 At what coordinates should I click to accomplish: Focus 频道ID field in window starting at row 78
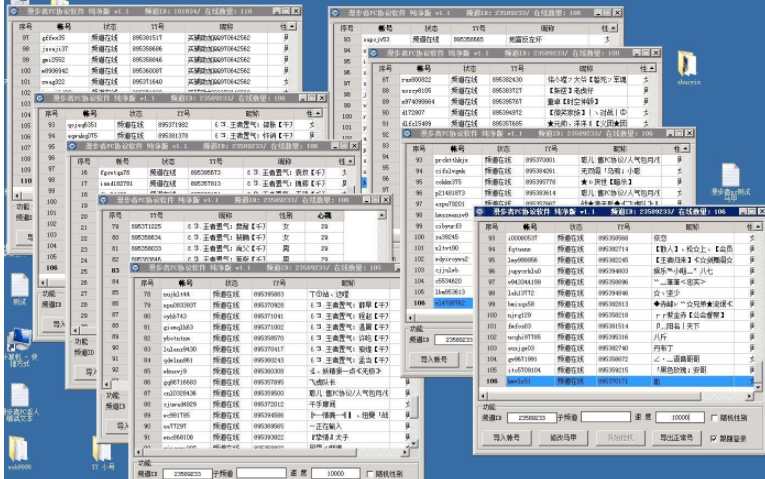click(x=187, y=474)
